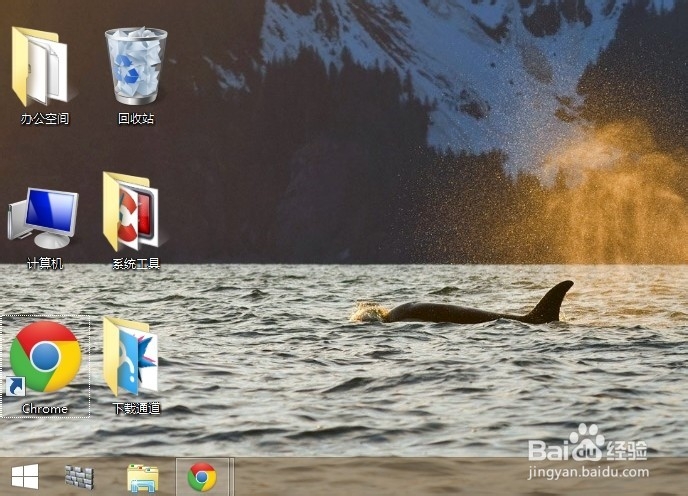
Task: Open the brick wall taskbar app
Action: 79,478
